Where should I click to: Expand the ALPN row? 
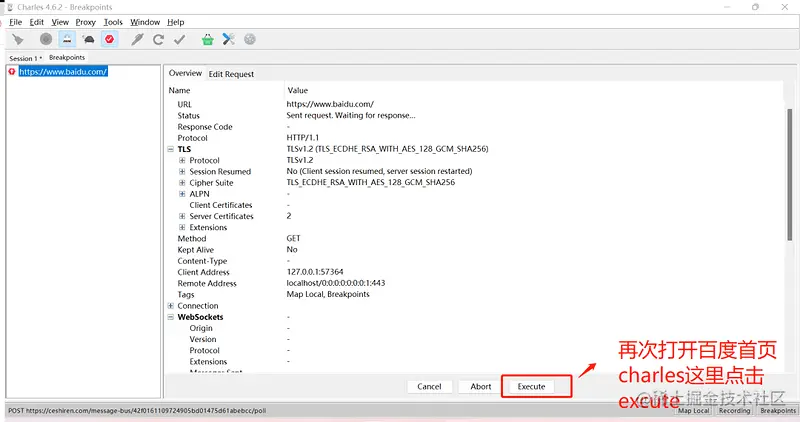pyautogui.click(x=182, y=194)
